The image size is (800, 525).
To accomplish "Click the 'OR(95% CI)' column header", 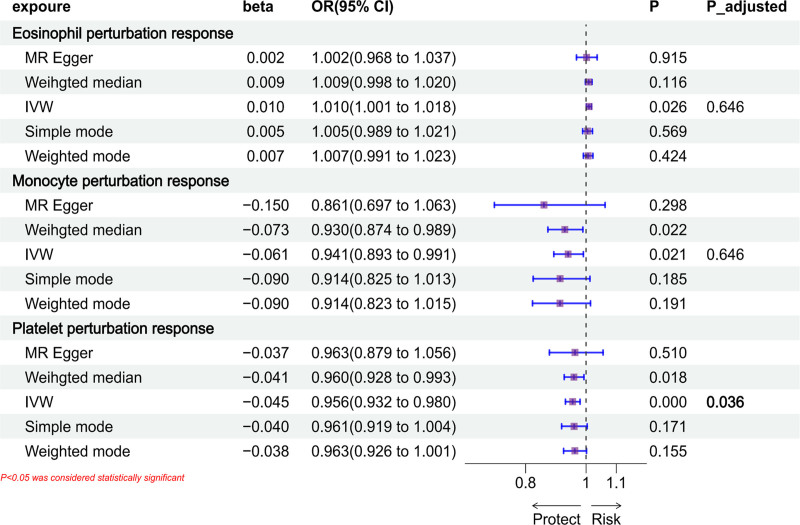I will coord(353,8).
